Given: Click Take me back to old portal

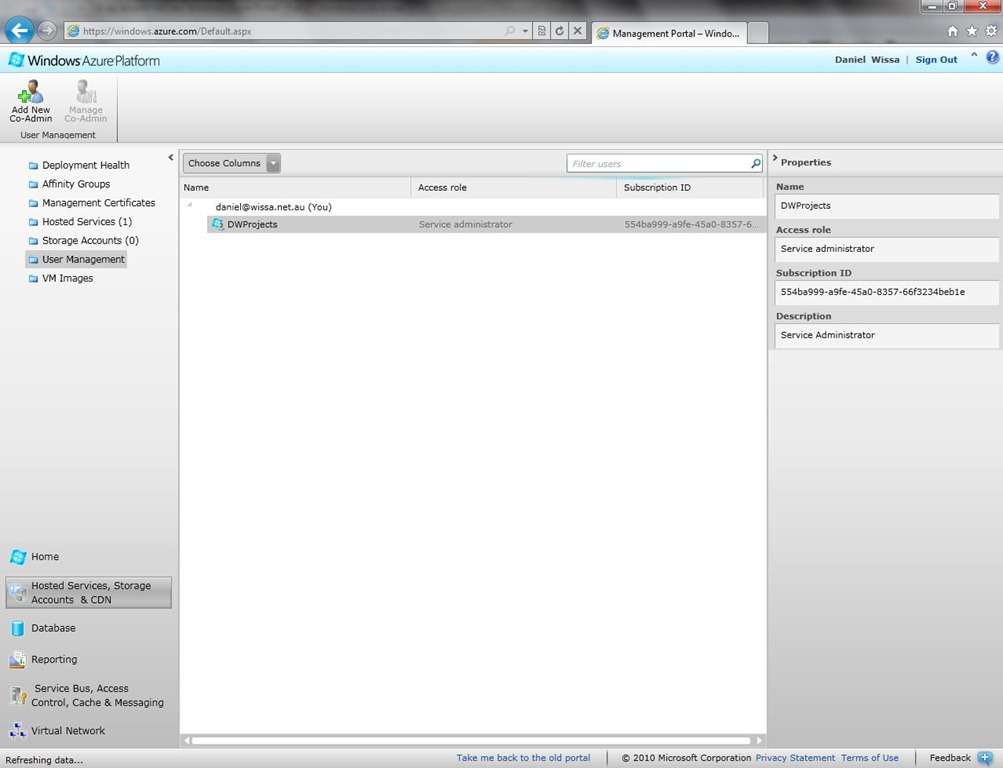Looking at the screenshot, I should [523, 758].
